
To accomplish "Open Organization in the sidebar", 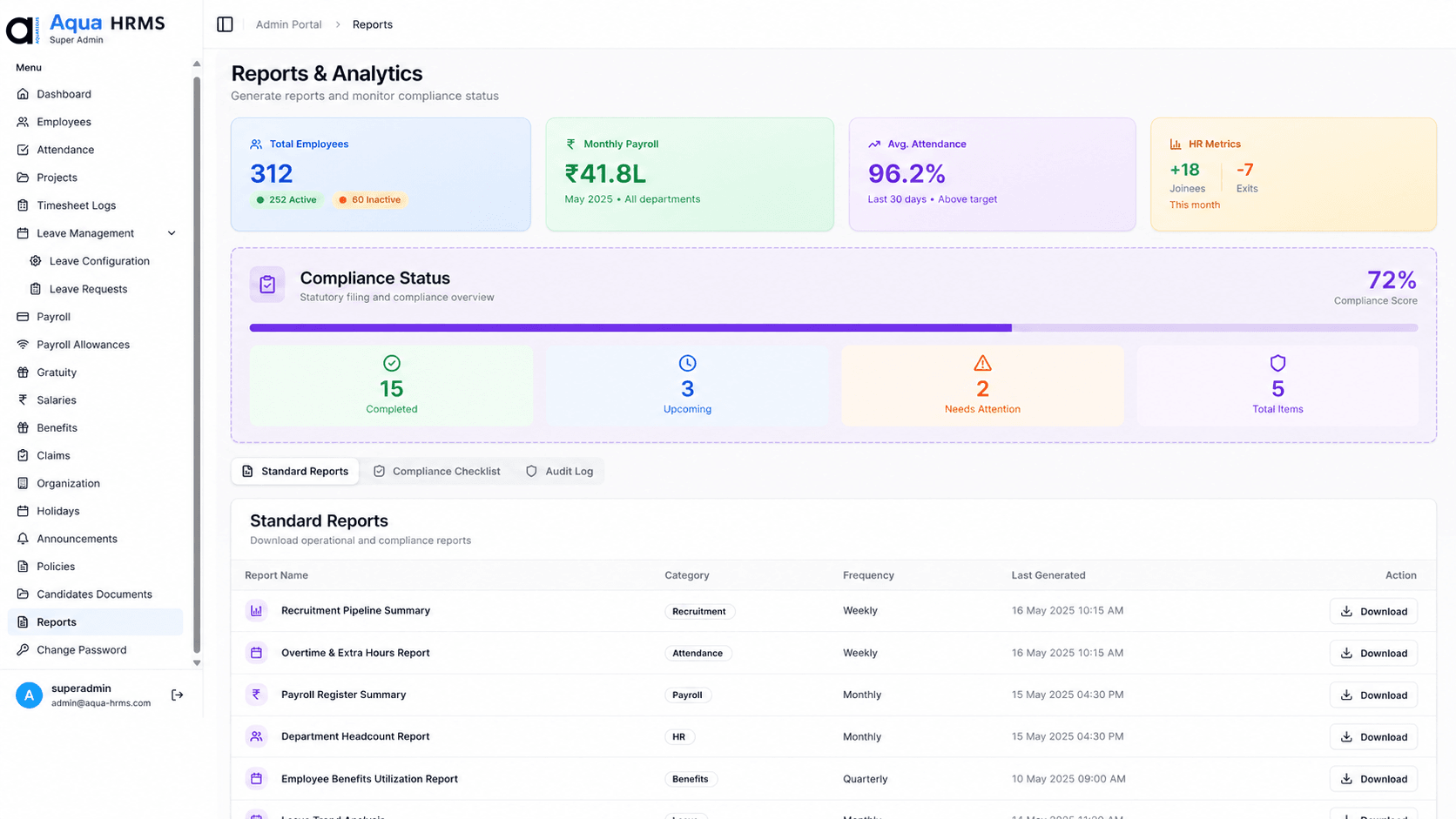I will tap(95, 483).
